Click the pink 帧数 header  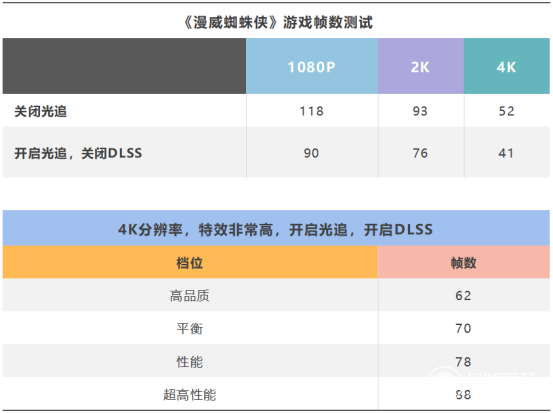pyautogui.click(x=464, y=262)
